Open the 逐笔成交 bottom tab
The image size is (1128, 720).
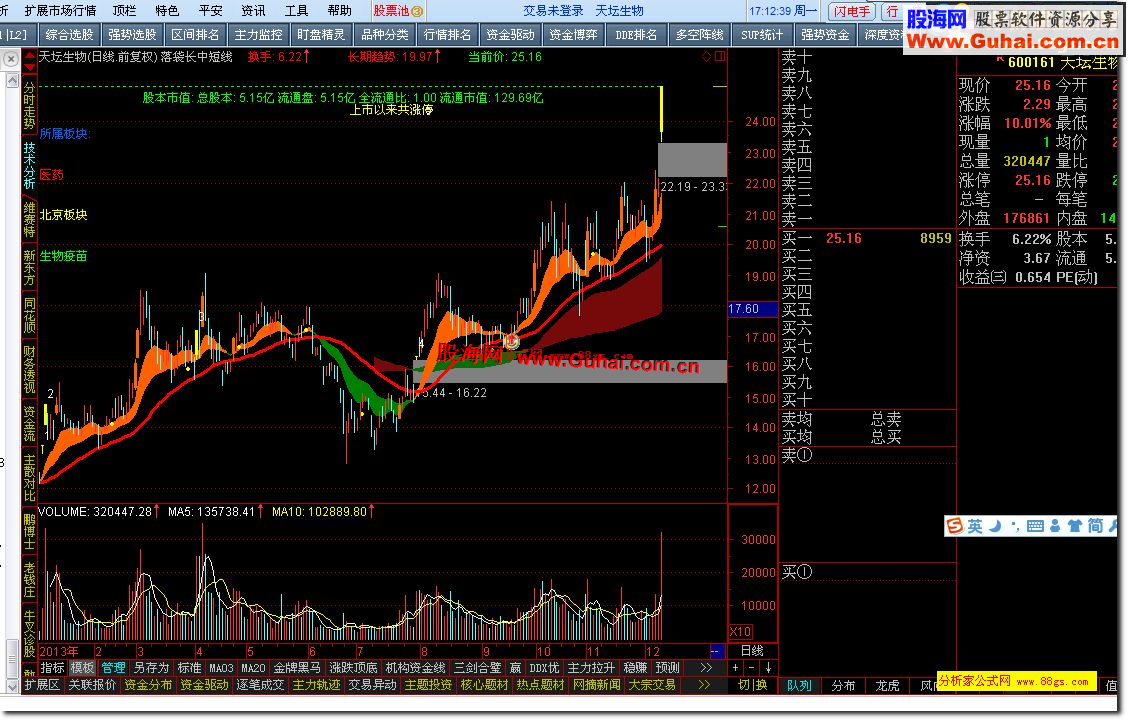click(x=260, y=685)
